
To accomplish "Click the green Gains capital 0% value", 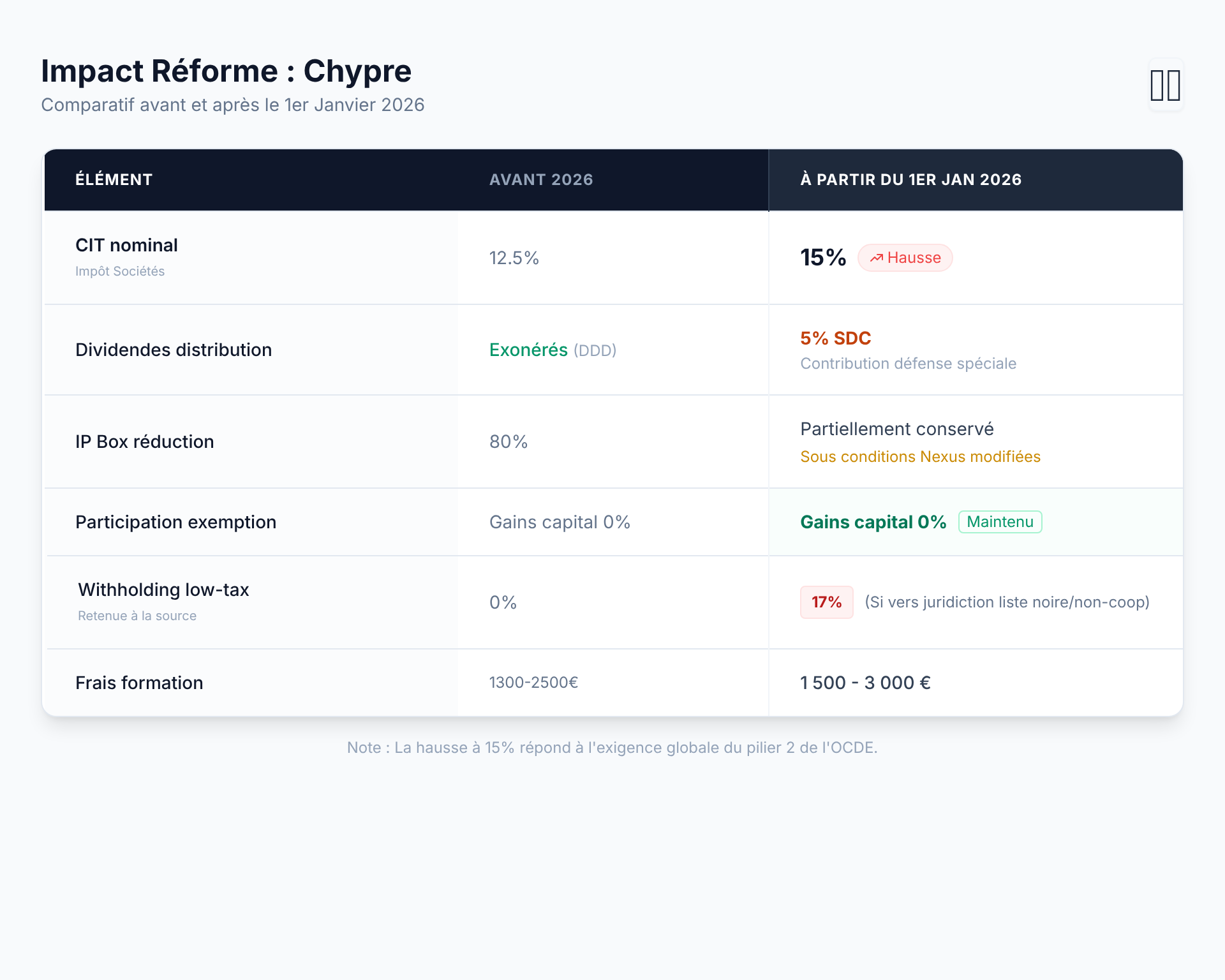I will click(873, 523).
